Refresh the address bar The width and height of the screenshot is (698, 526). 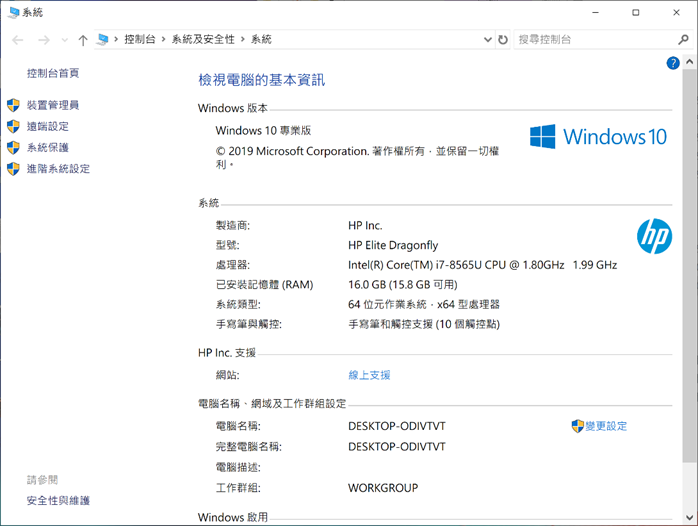(x=503, y=40)
